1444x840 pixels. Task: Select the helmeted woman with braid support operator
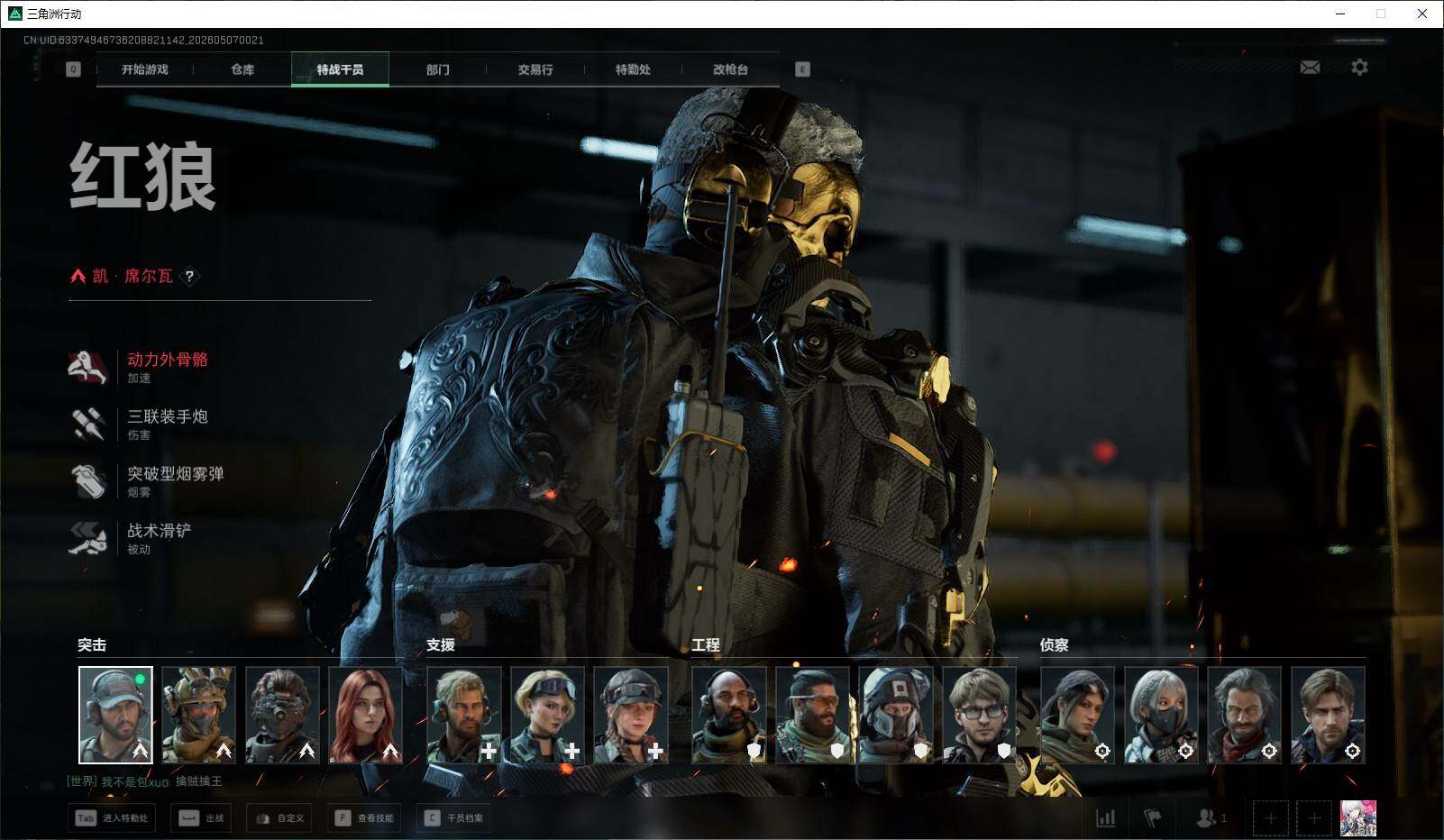[x=631, y=715]
